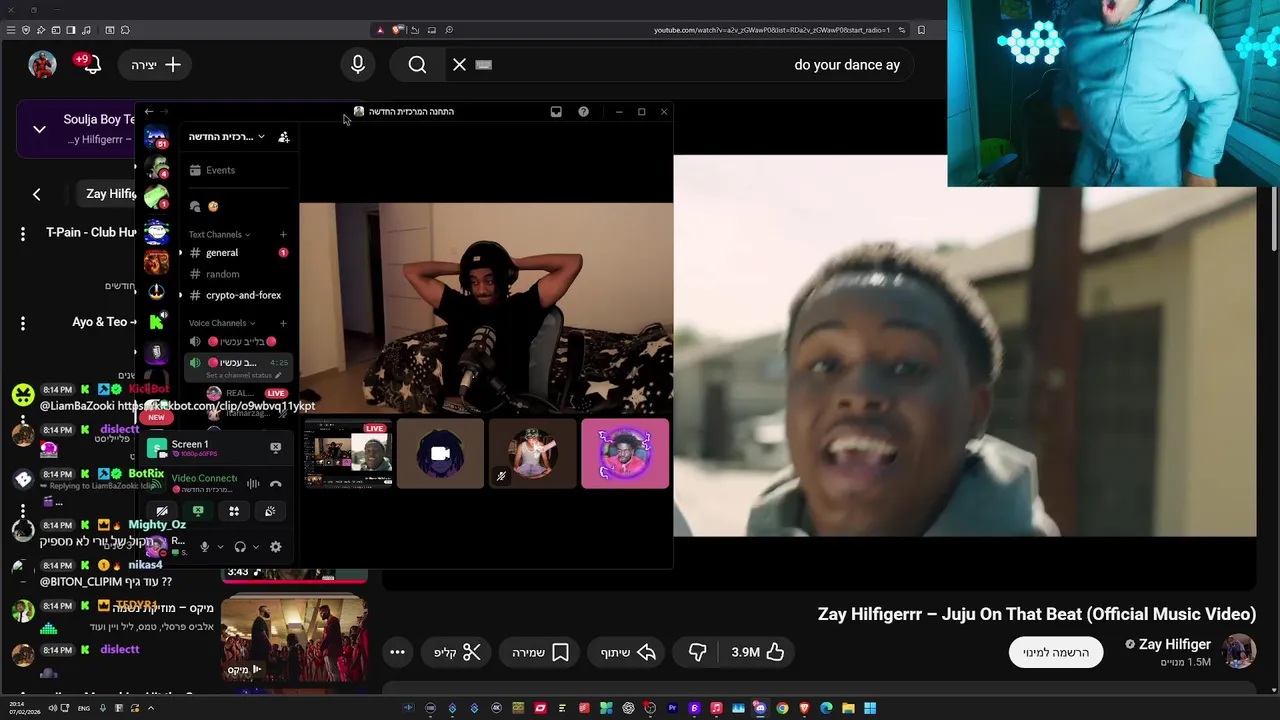Open Discord inbox icon in title bar

coord(556,112)
